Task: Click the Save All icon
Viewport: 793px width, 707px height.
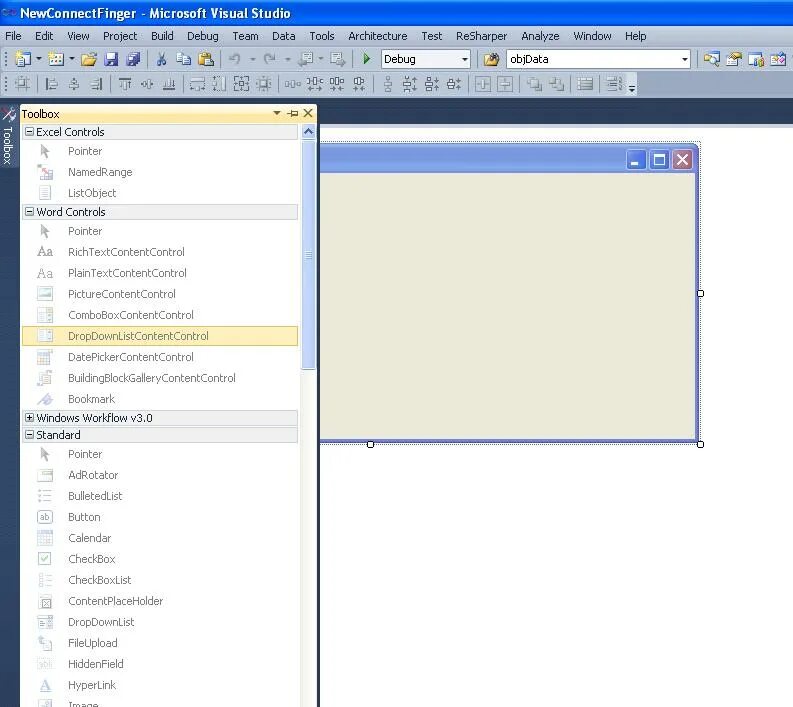Action: click(133, 59)
